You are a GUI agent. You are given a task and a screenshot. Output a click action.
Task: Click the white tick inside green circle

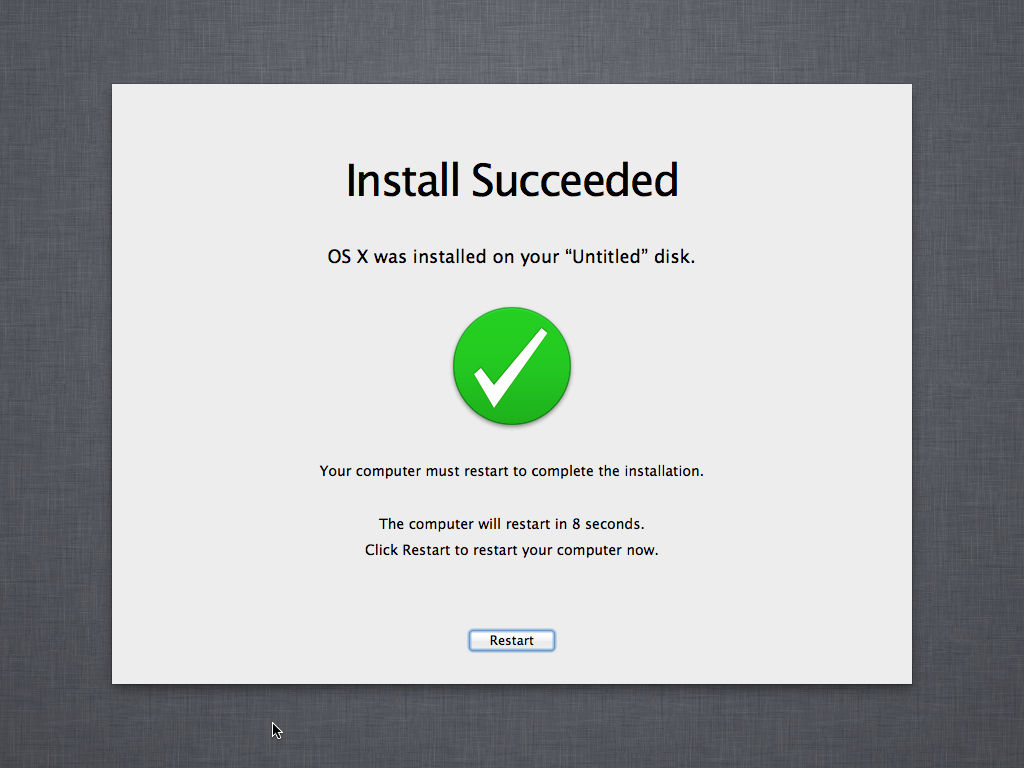510,368
